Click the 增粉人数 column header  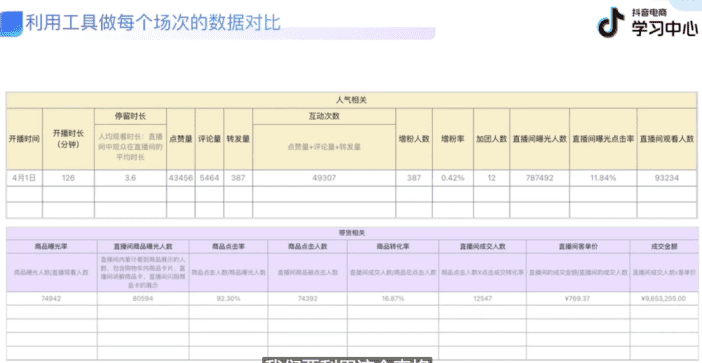click(x=414, y=139)
